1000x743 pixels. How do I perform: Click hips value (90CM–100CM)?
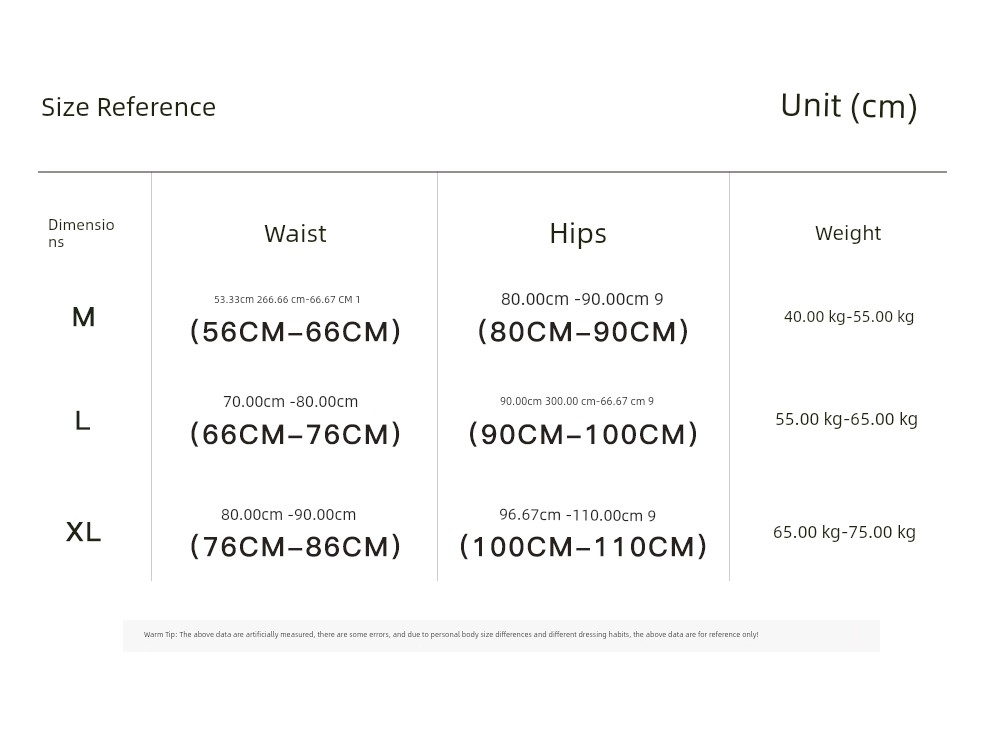click(583, 434)
